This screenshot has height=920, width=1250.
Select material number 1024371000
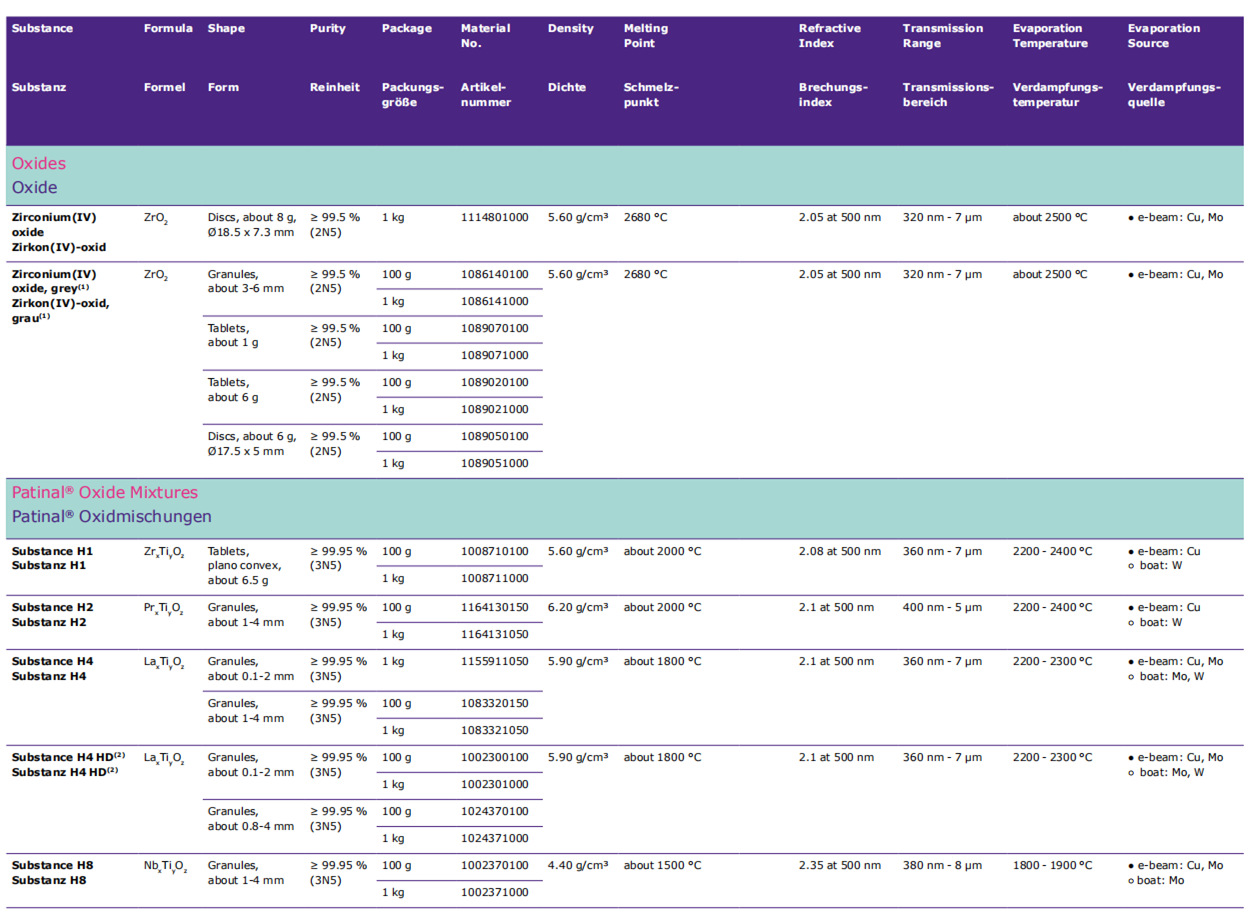[x=494, y=838]
